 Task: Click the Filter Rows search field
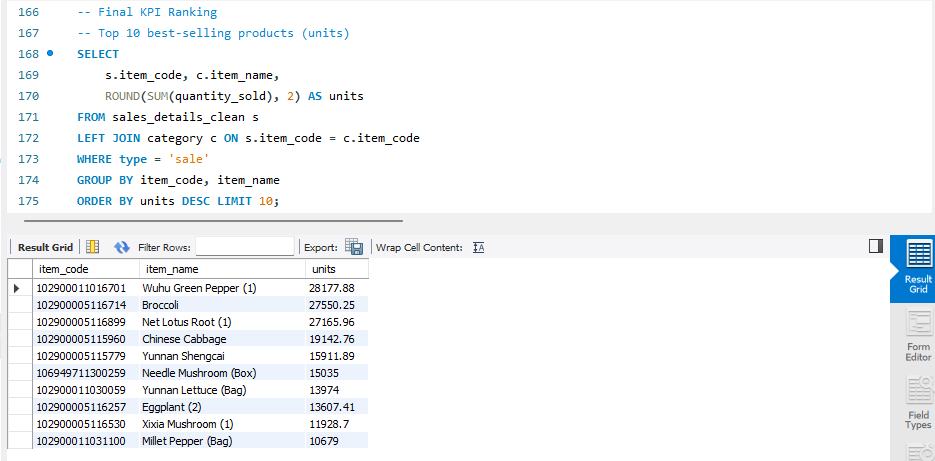click(x=245, y=247)
